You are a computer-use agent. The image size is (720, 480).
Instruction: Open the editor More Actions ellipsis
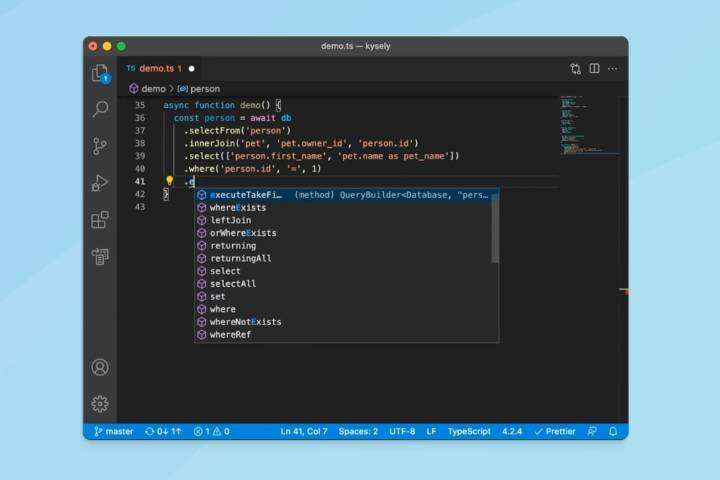[x=613, y=69]
